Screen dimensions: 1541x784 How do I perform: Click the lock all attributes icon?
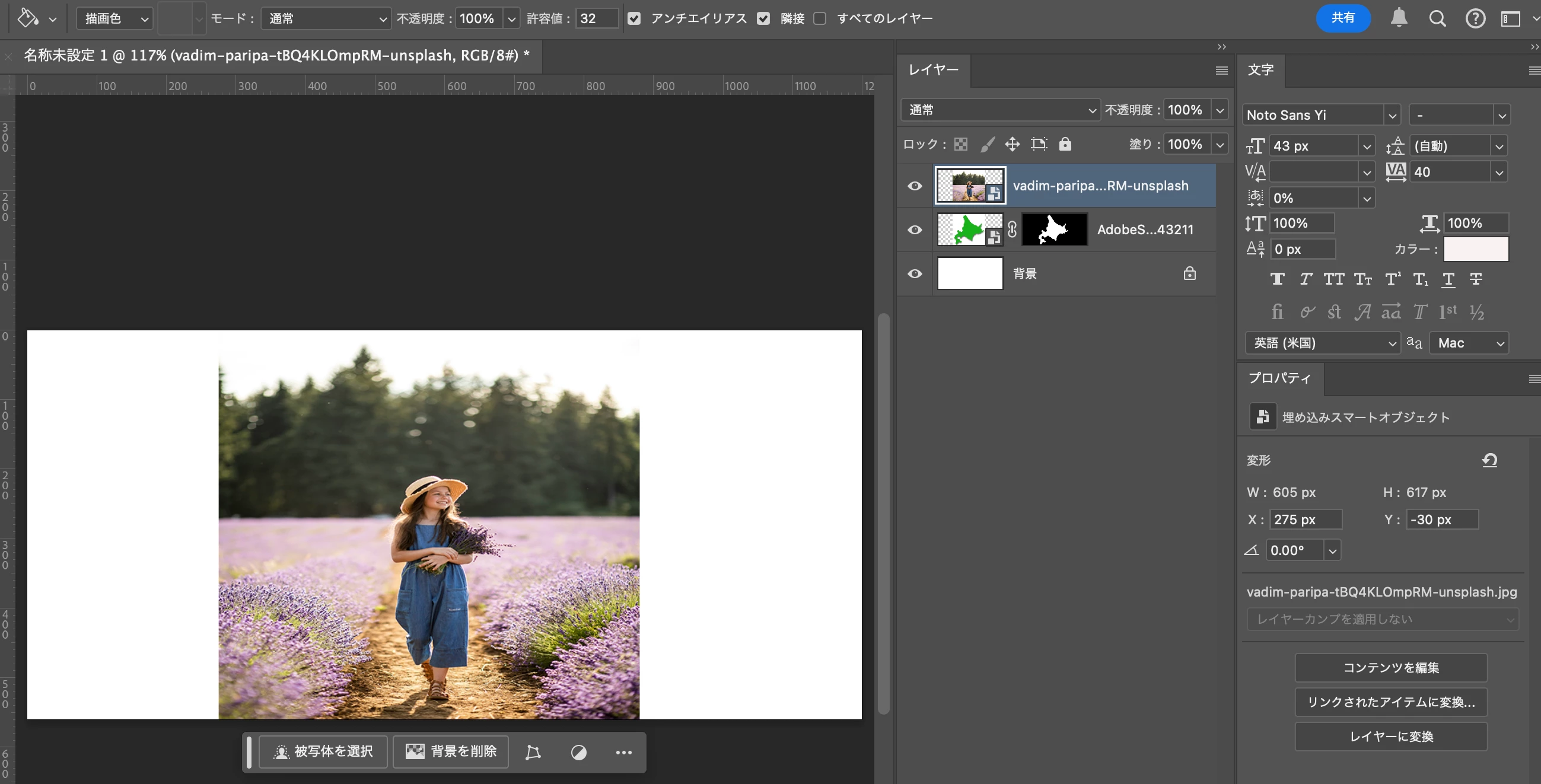tap(1065, 144)
